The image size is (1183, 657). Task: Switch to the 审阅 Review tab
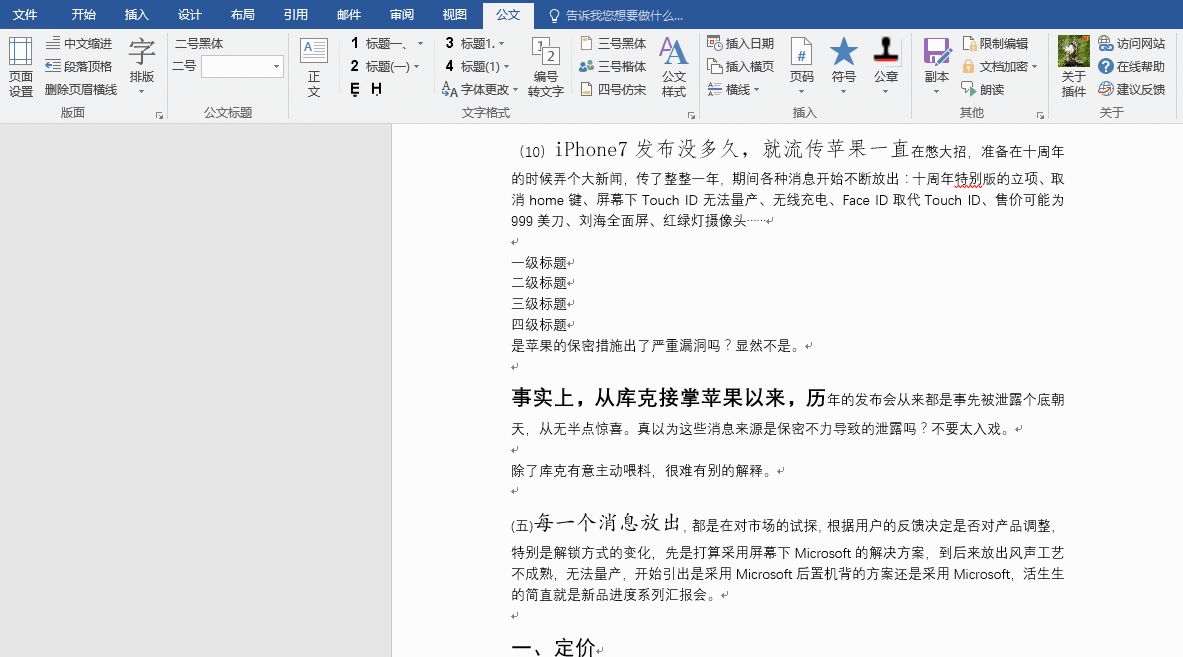click(402, 14)
